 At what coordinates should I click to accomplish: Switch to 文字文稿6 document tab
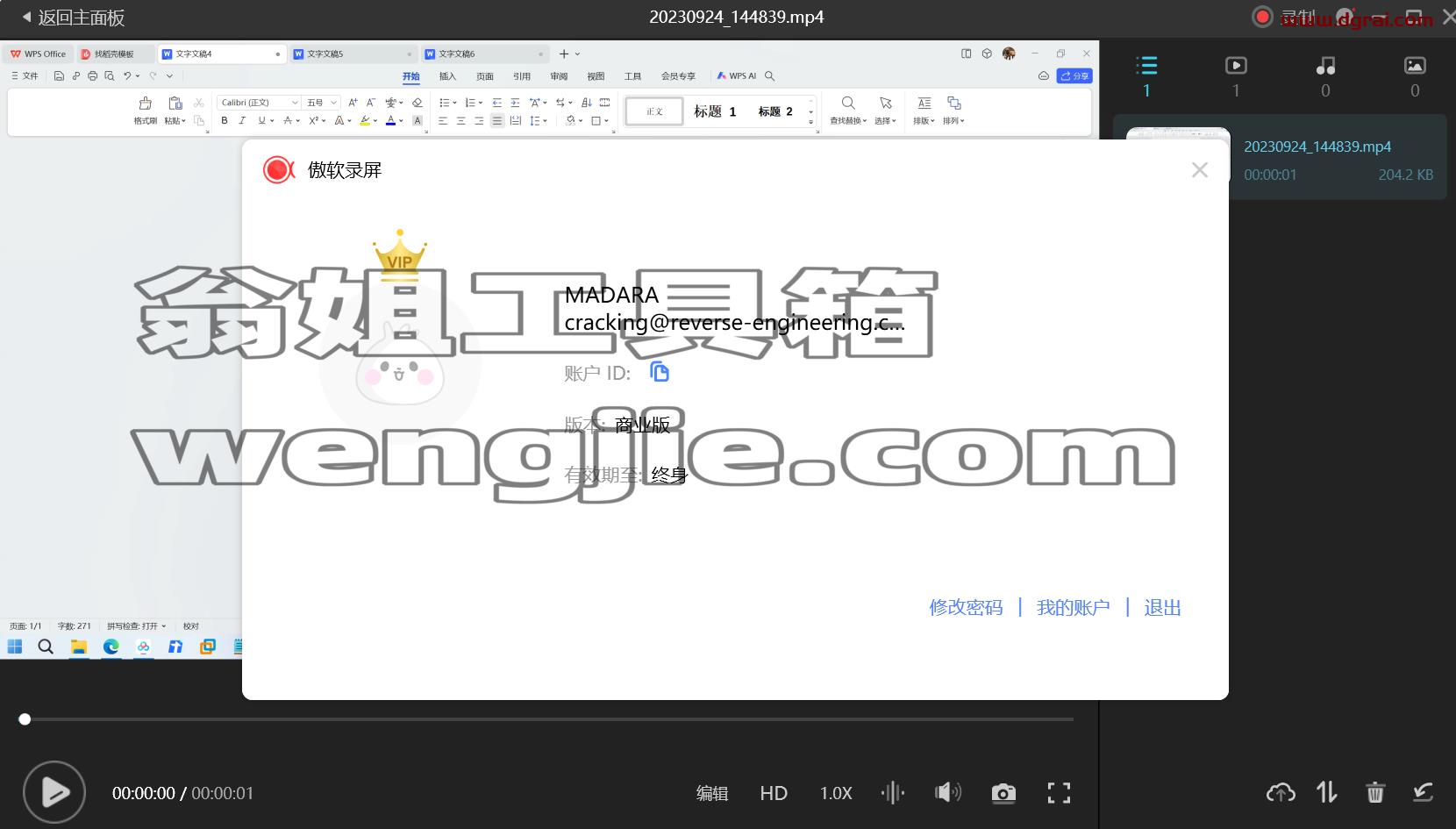pos(484,54)
